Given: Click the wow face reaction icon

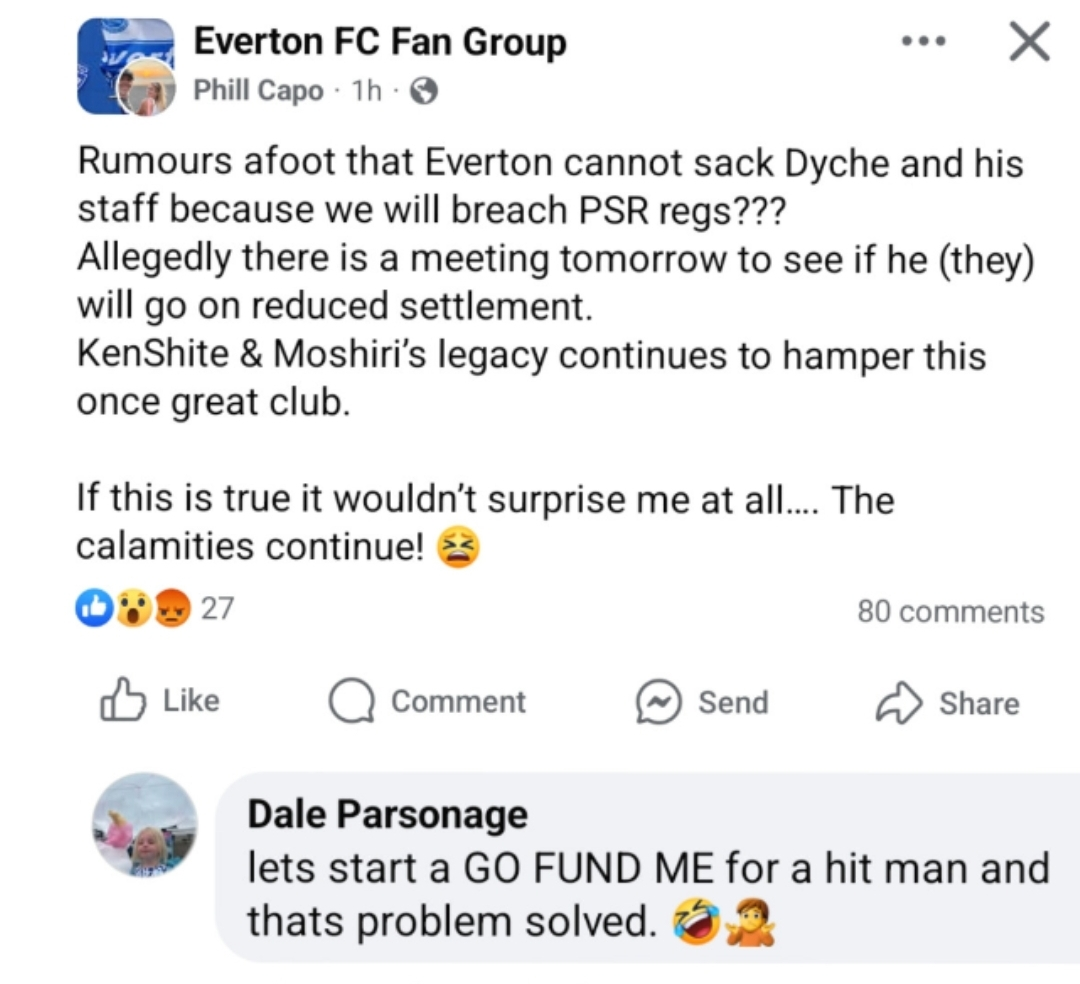Looking at the screenshot, I should (x=132, y=609).
